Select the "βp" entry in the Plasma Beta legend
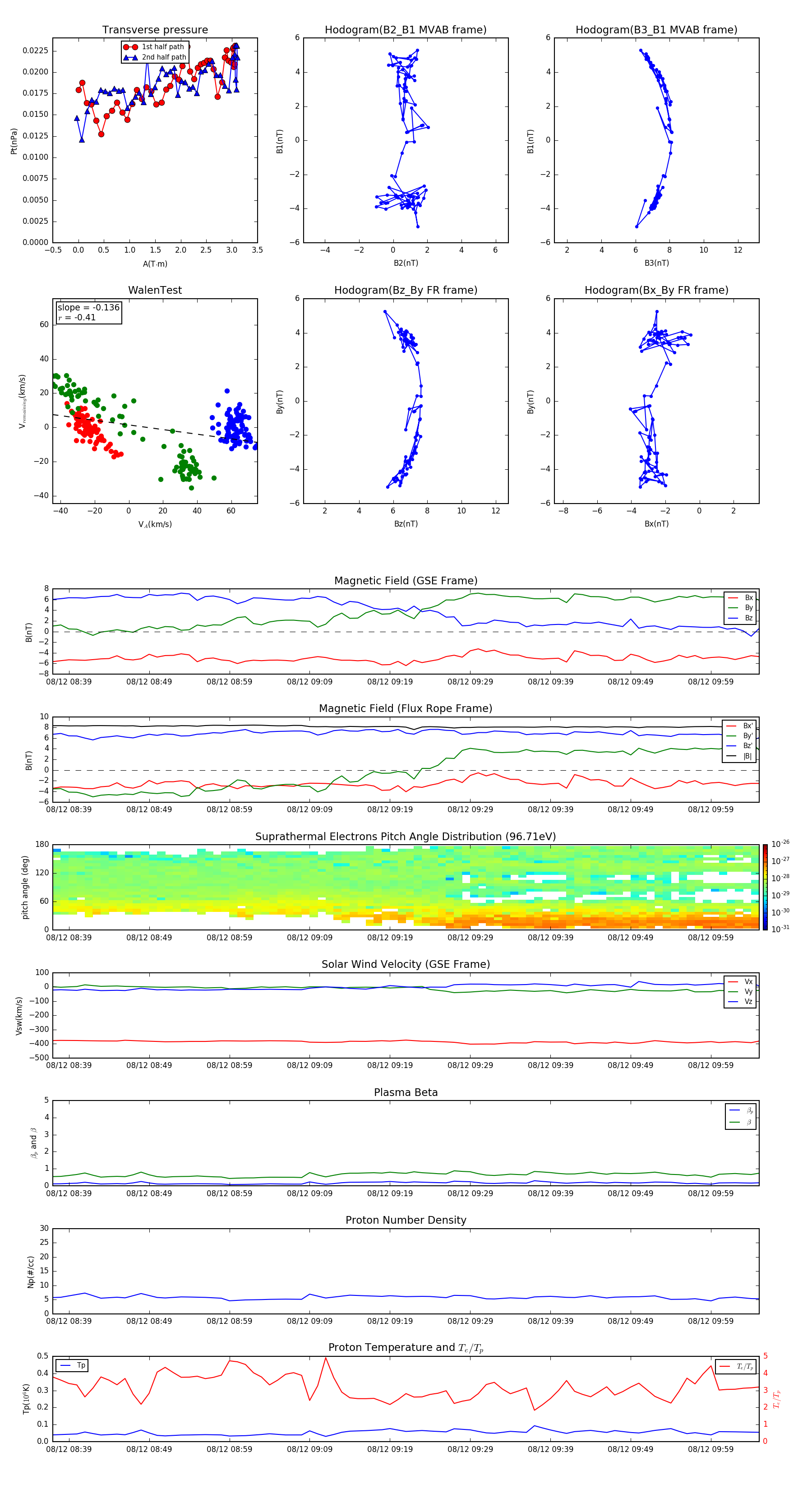Viewport: 812px width, 1489px height. click(x=742, y=1110)
